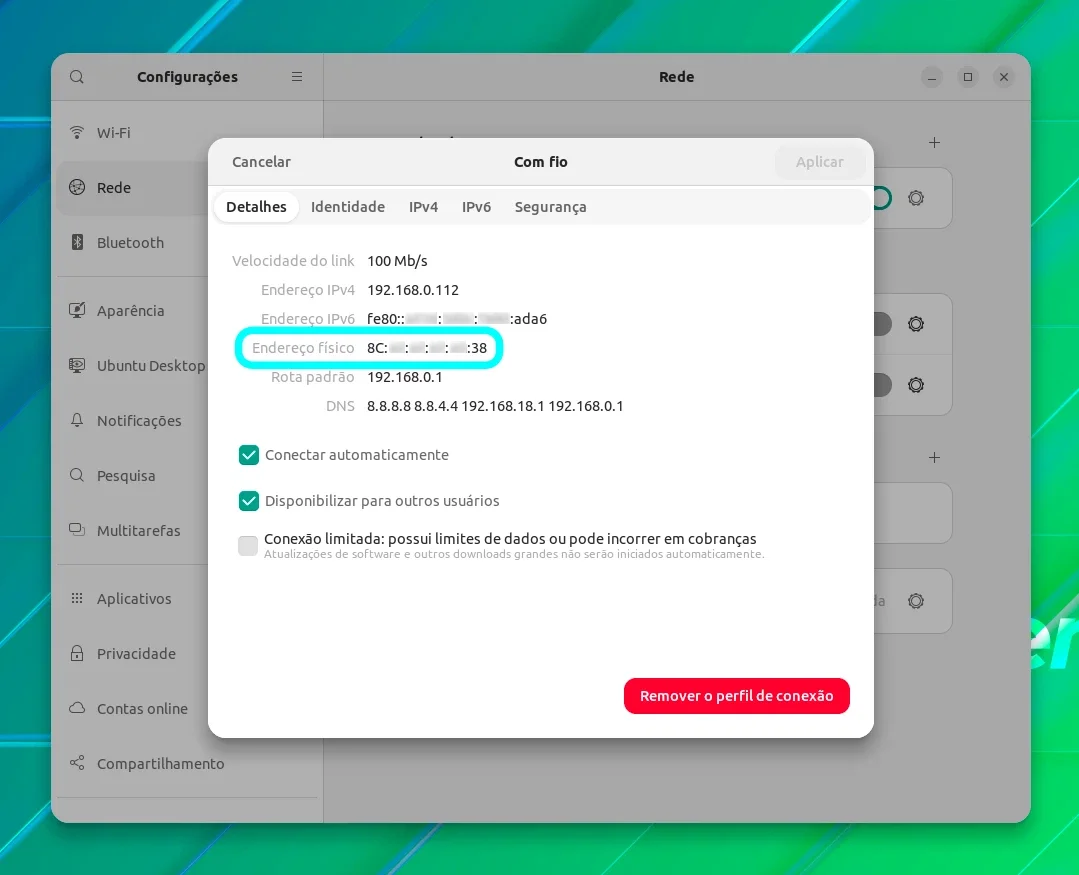Click the search icon in Configurações header
Image resolution: width=1079 pixels, height=875 pixels.
tap(77, 76)
